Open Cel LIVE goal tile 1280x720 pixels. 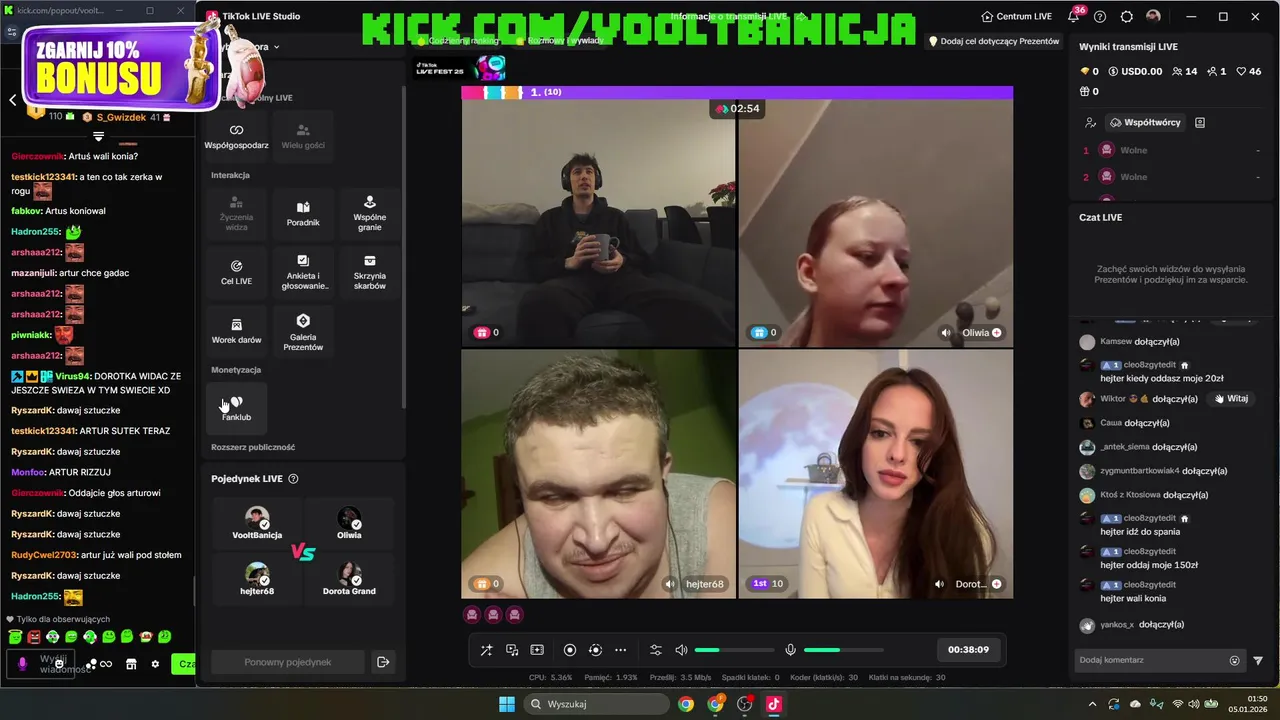[x=236, y=272]
